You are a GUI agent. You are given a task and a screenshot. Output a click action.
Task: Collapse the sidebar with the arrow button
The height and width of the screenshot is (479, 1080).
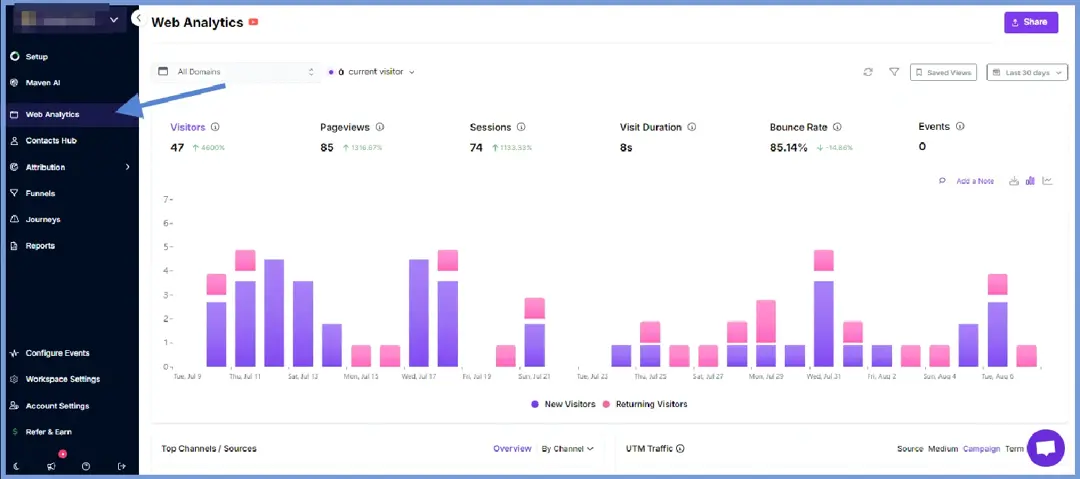pos(138,18)
